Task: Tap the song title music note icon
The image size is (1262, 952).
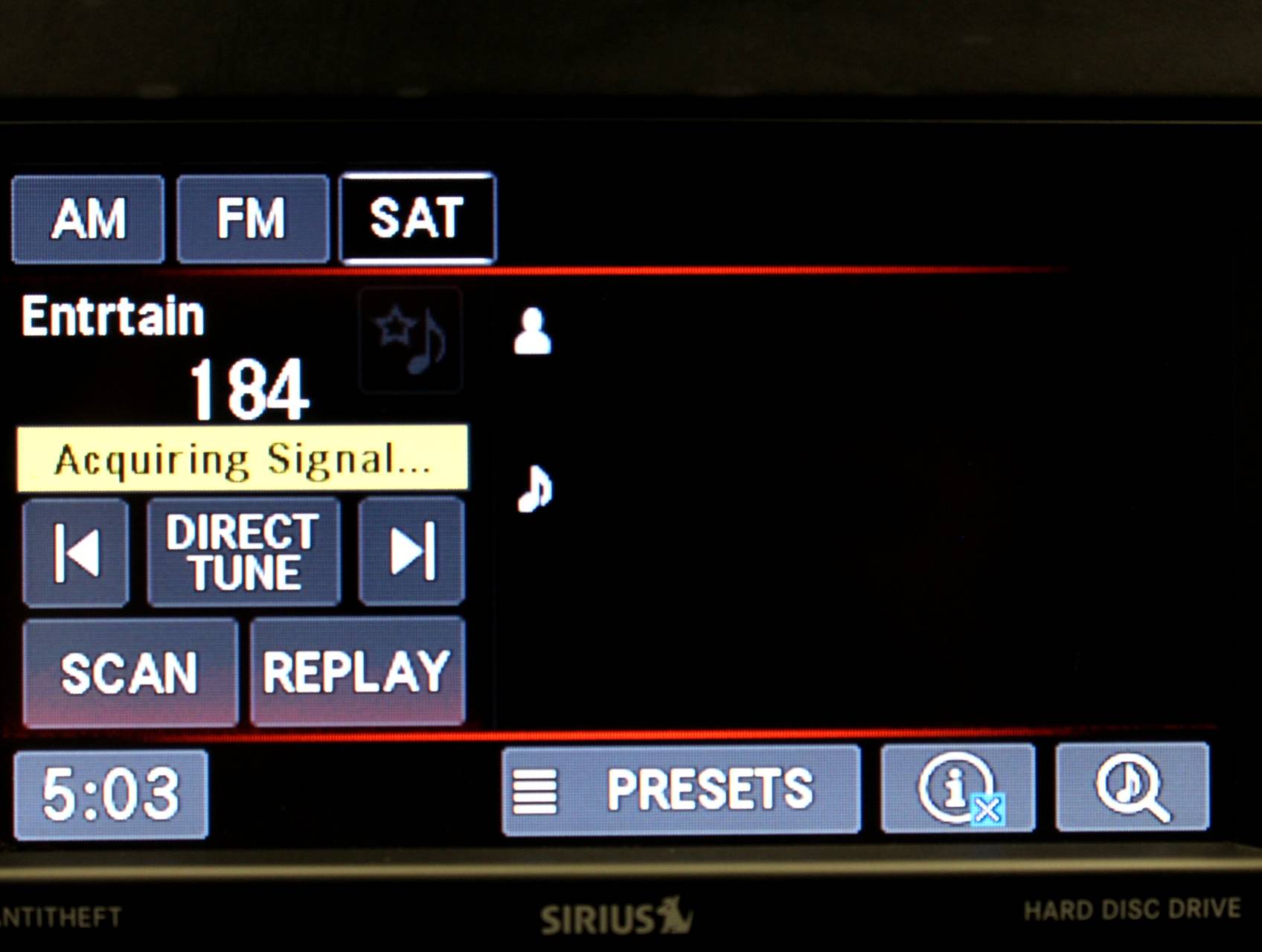Action: tap(535, 489)
